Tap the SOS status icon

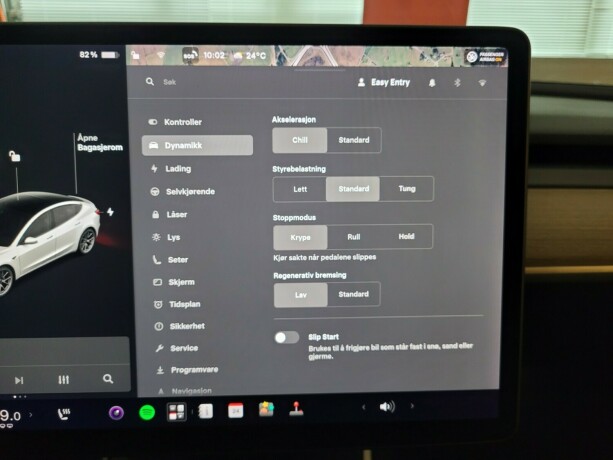click(190, 55)
